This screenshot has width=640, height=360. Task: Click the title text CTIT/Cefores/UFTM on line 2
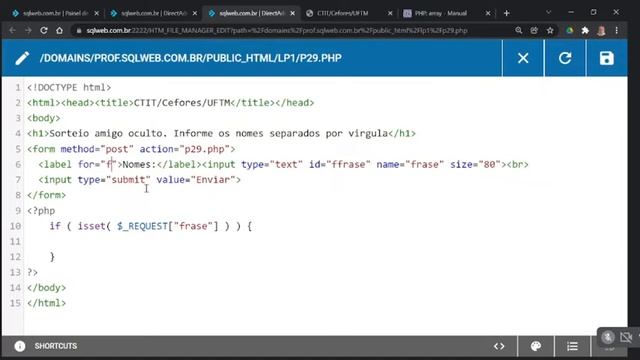182,102
